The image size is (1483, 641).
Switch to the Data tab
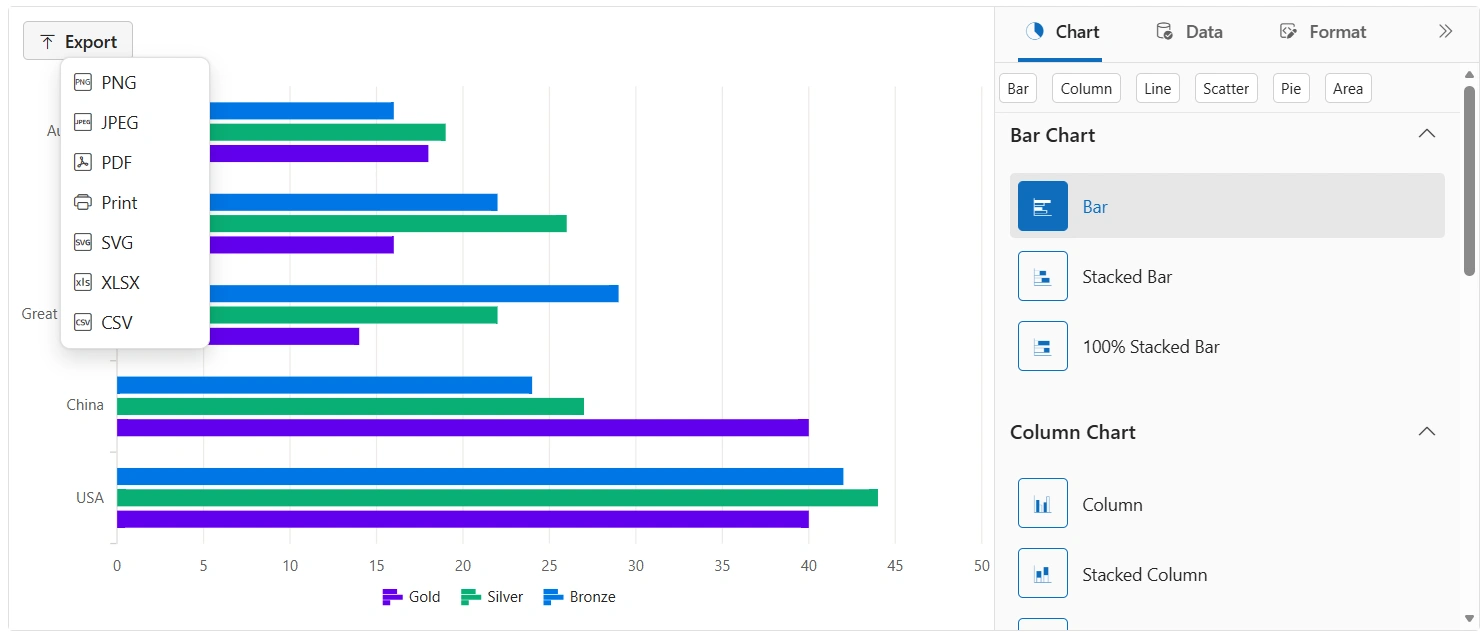coord(1189,32)
